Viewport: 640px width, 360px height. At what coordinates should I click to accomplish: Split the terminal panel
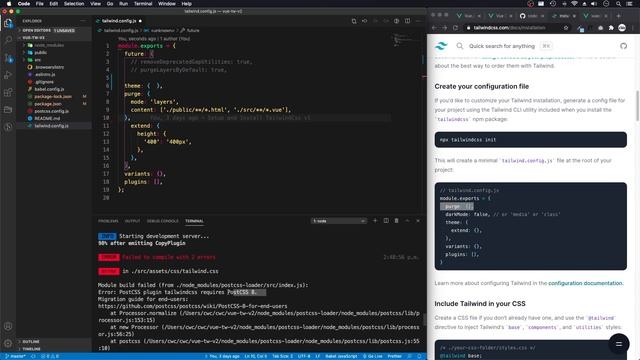[x=386, y=221]
